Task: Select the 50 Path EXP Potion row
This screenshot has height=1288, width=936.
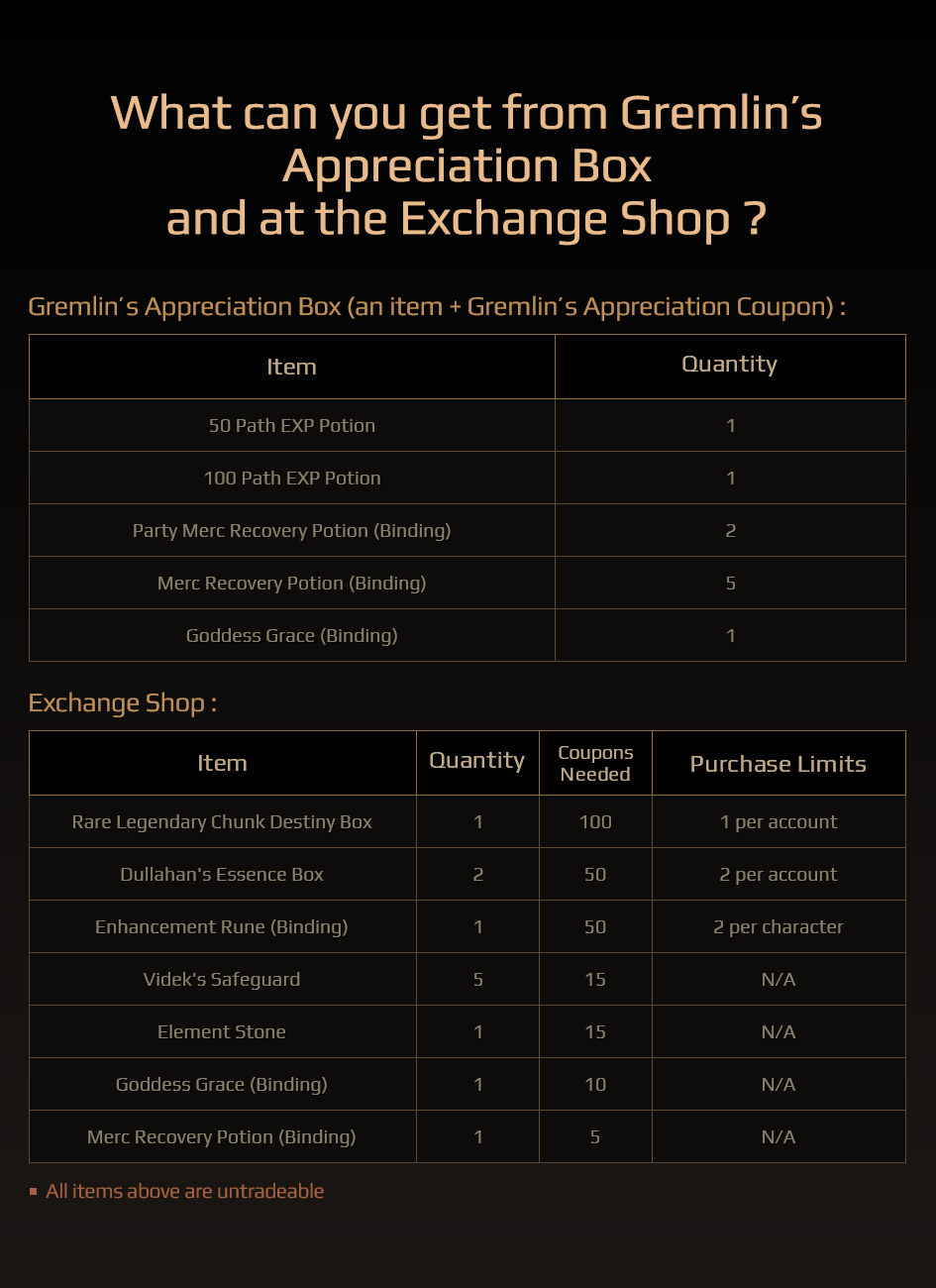Action: pyautogui.click(x=468, y=425)
